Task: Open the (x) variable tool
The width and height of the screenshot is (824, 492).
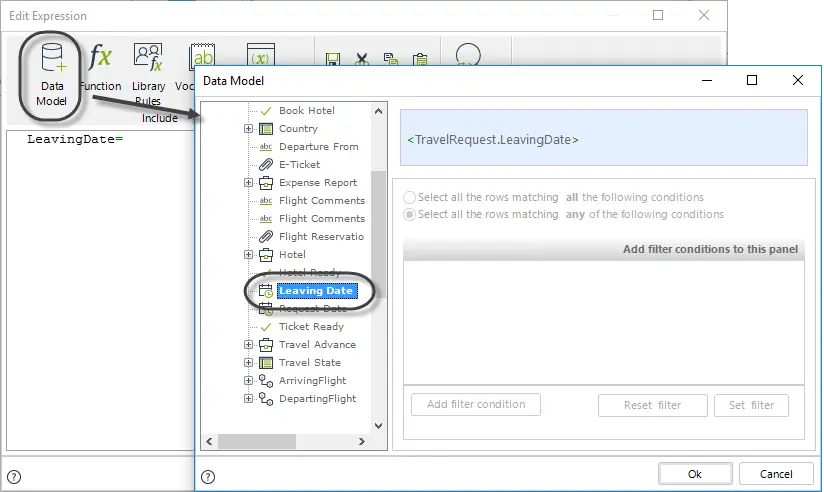Action: tap(261, 55)
